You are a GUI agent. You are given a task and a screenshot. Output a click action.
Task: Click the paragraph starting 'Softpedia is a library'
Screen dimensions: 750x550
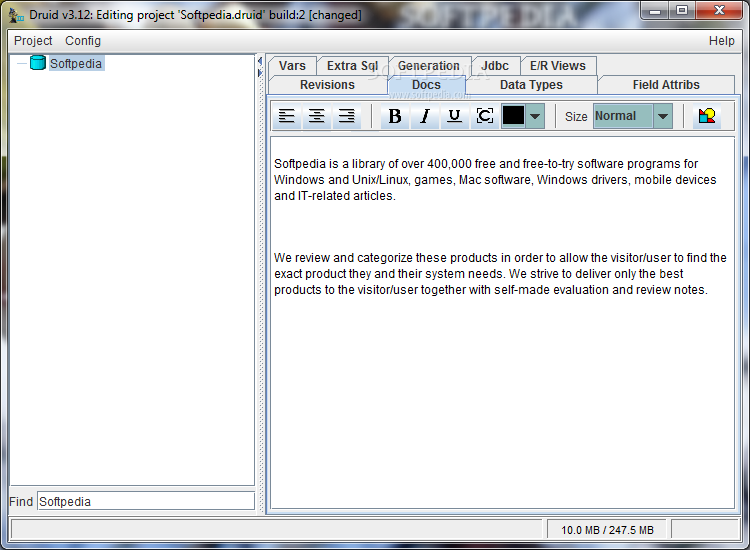pyautogui.click(x=495, y=180)
